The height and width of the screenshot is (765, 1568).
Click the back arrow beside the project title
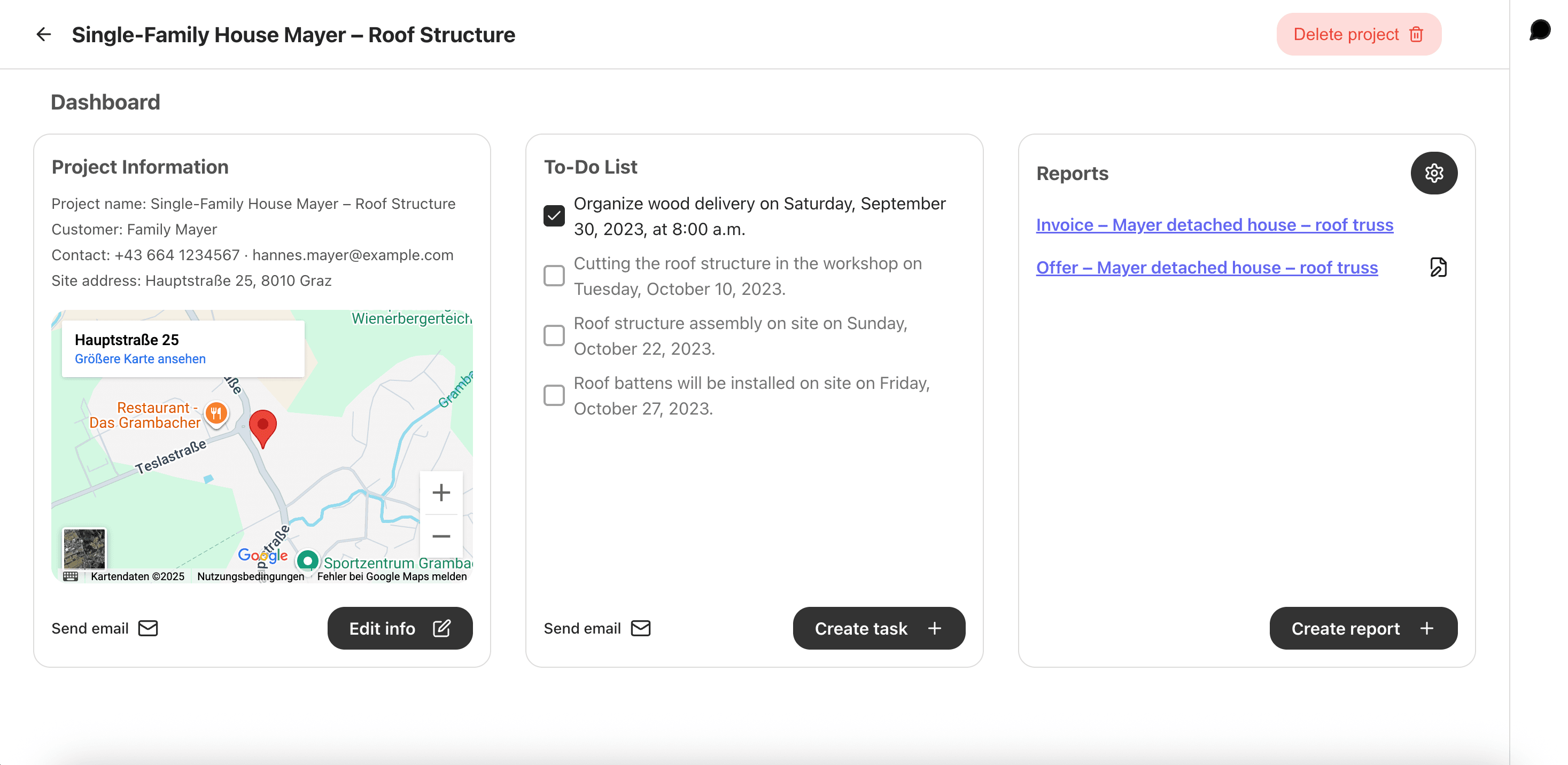coord(44,34)
